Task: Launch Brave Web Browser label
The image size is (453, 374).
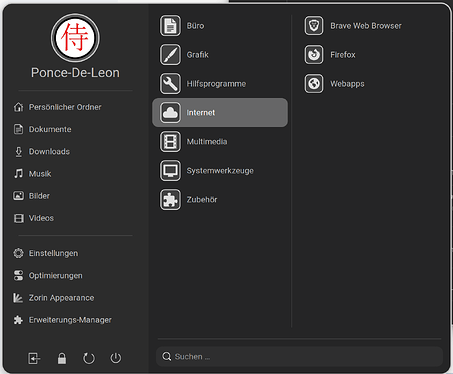Action: tap(366, 26)
